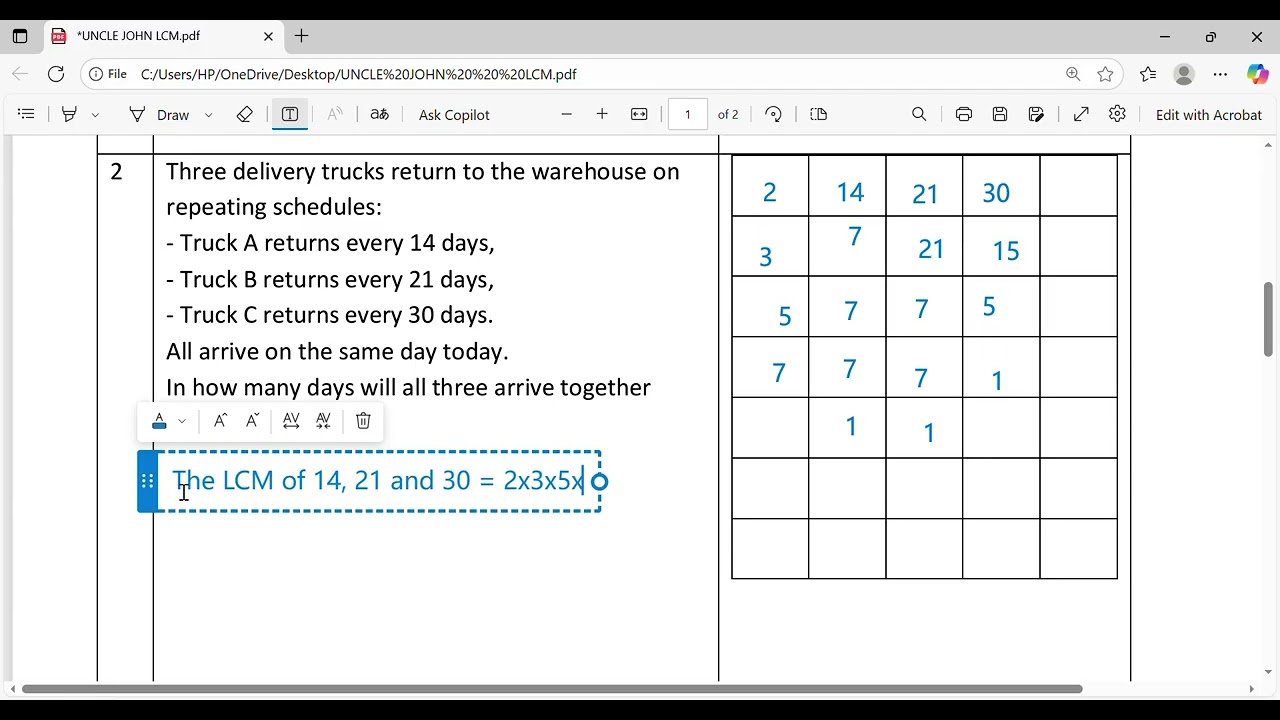The height and width of the screenshot is (720, 1280).
Task: Increase the text character spacing
Action: point(291,421)
